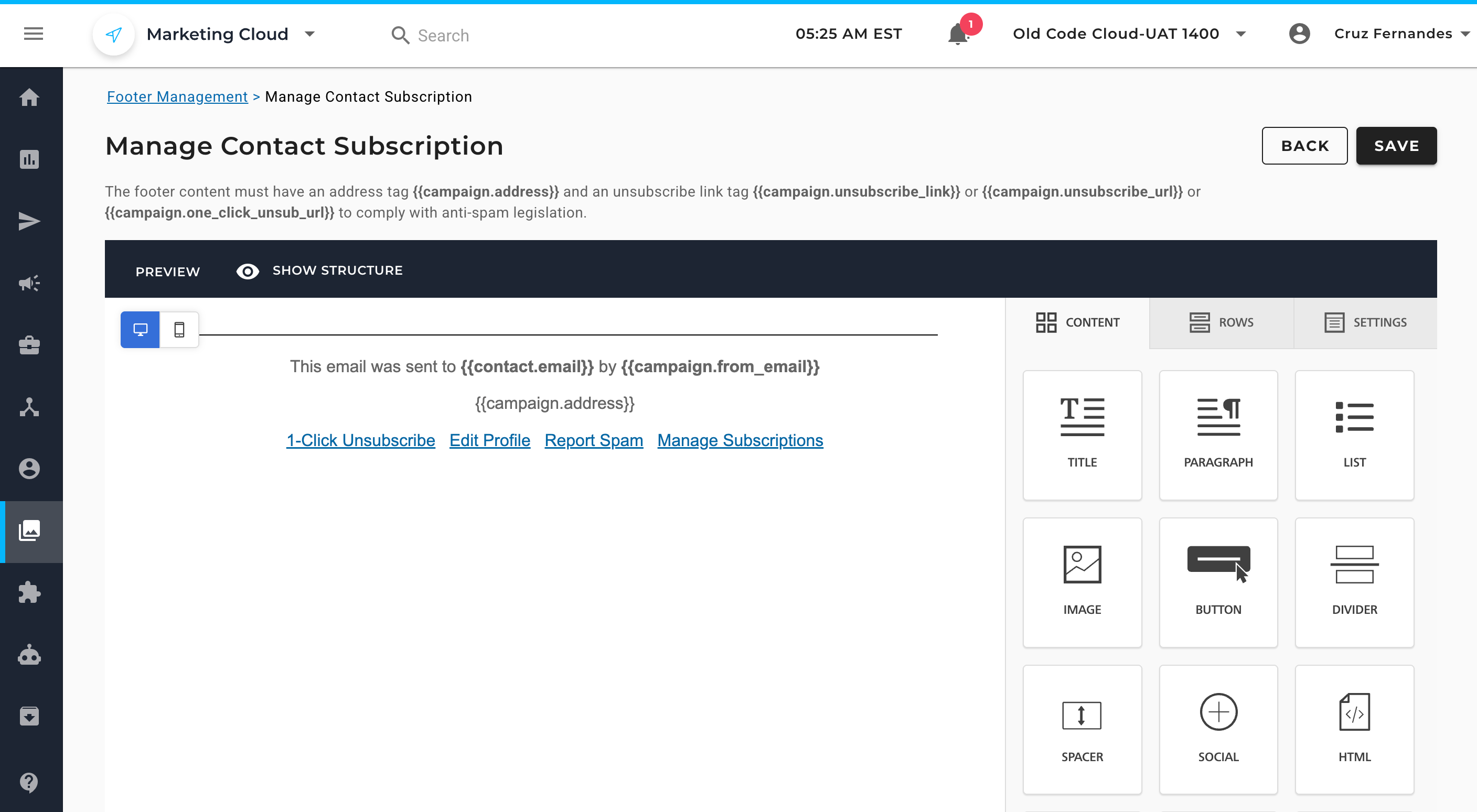The image size is (1477, 812).
Task: Open the megaphone campaigns icon in sidebar
Action: coord(30,283)
